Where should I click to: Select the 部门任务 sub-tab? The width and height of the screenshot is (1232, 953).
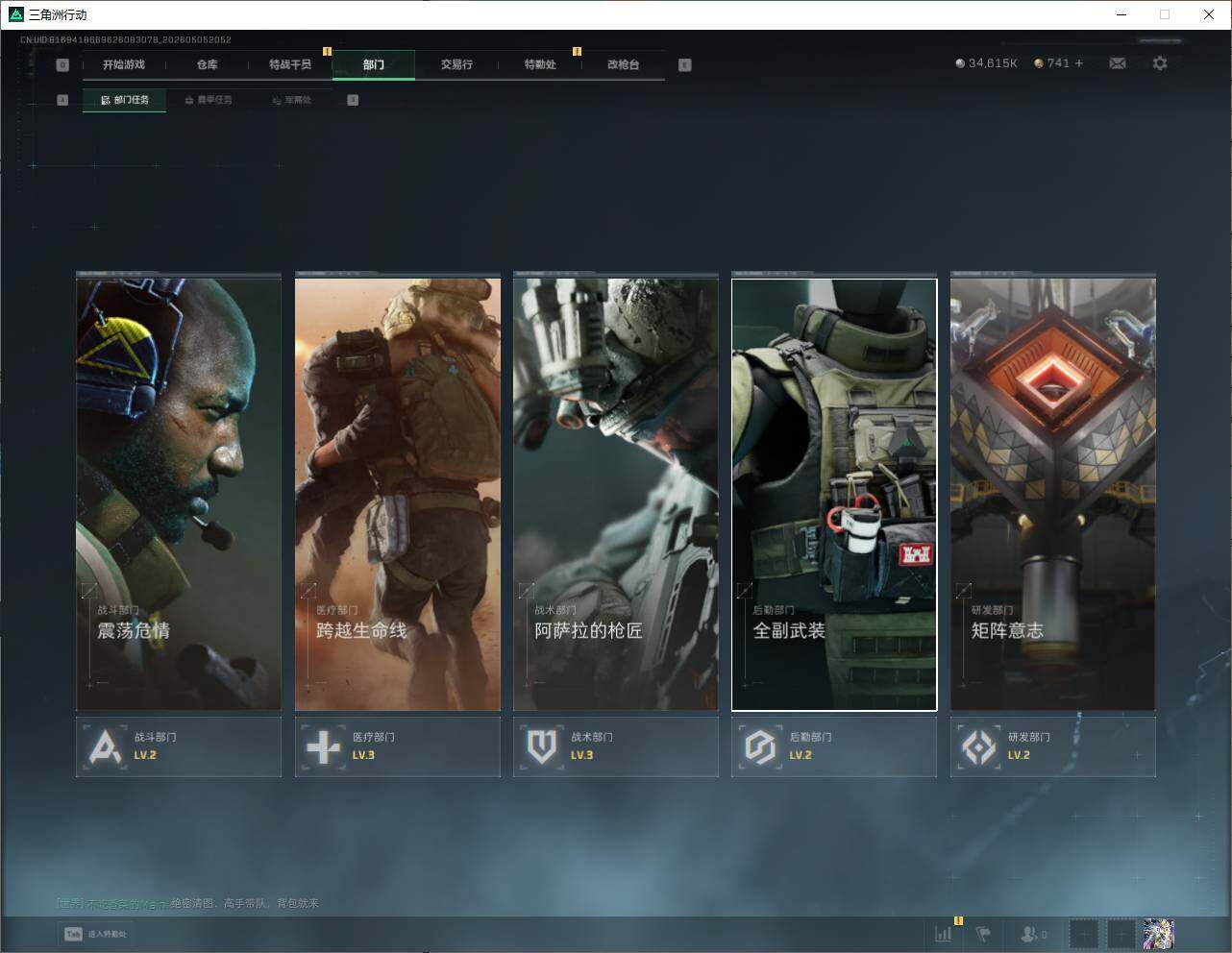click(x=124, y=100)
